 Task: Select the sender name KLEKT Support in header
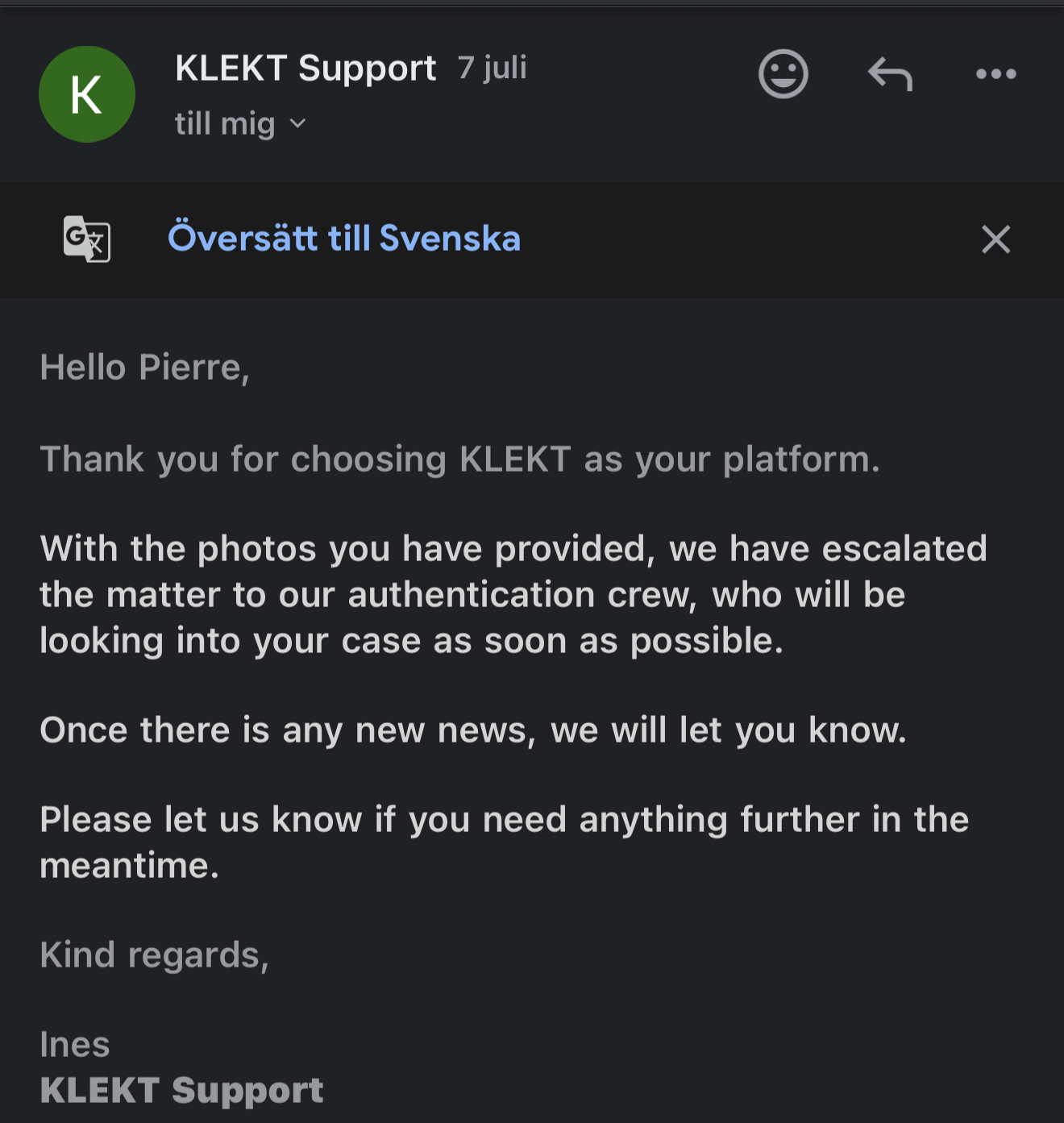point(305,69)
